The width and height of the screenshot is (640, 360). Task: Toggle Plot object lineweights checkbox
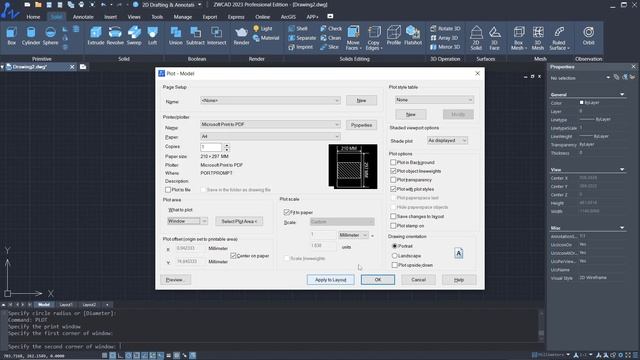[393, 171]
